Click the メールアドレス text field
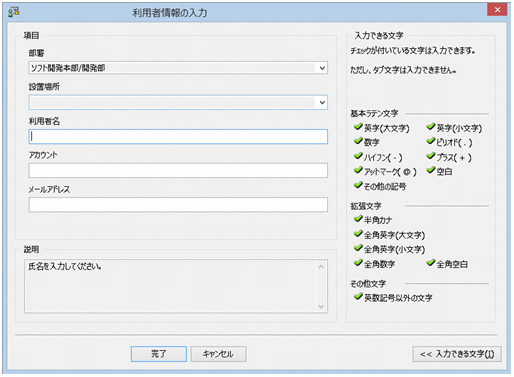 [x=178, y=205]
